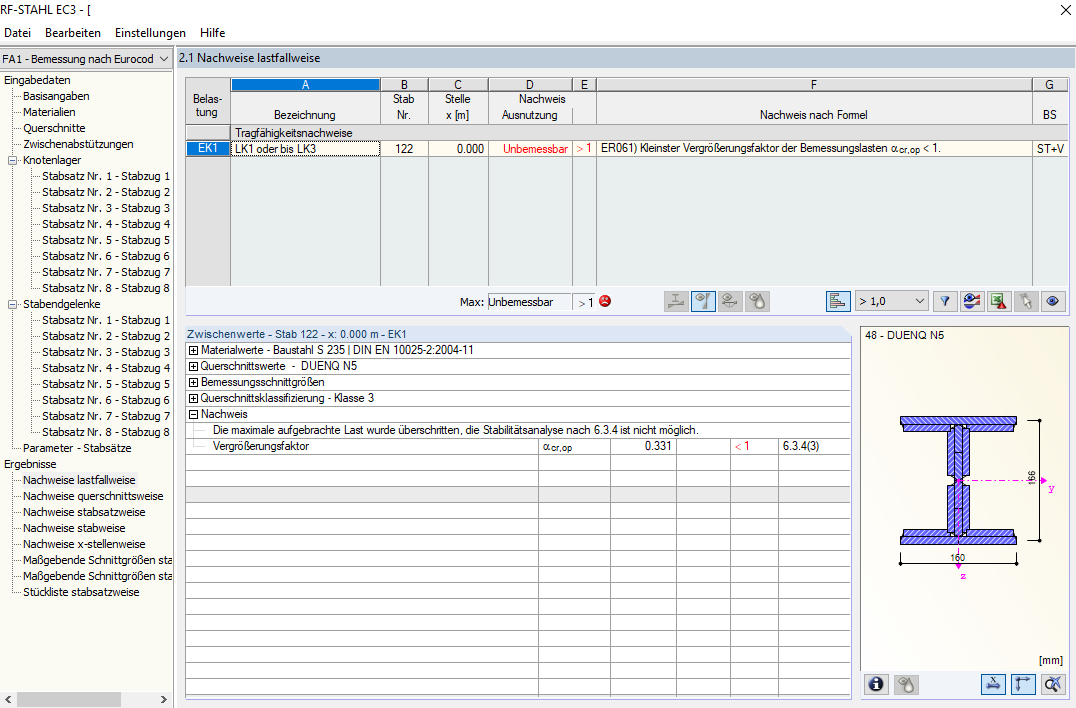Activate the pointer selection tool

coord(1025,301)
